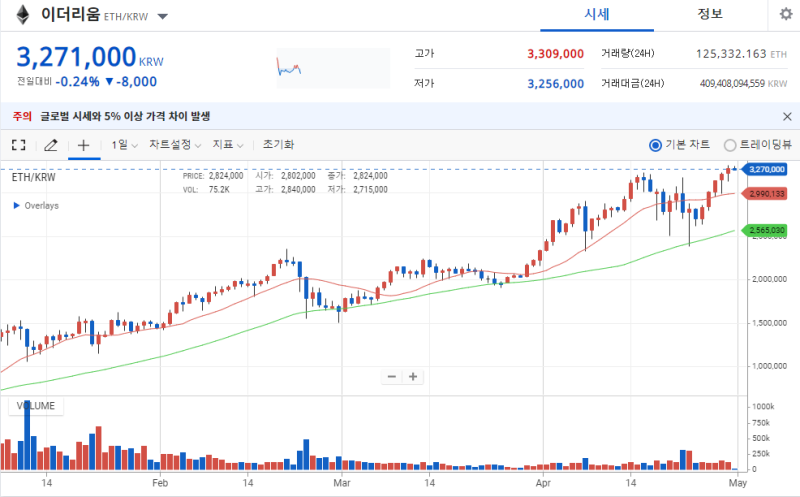This screenshot has height=497, width=800.
Task: Click the 24H volume 125,332.163 ETH
Action: pos(741,54)
